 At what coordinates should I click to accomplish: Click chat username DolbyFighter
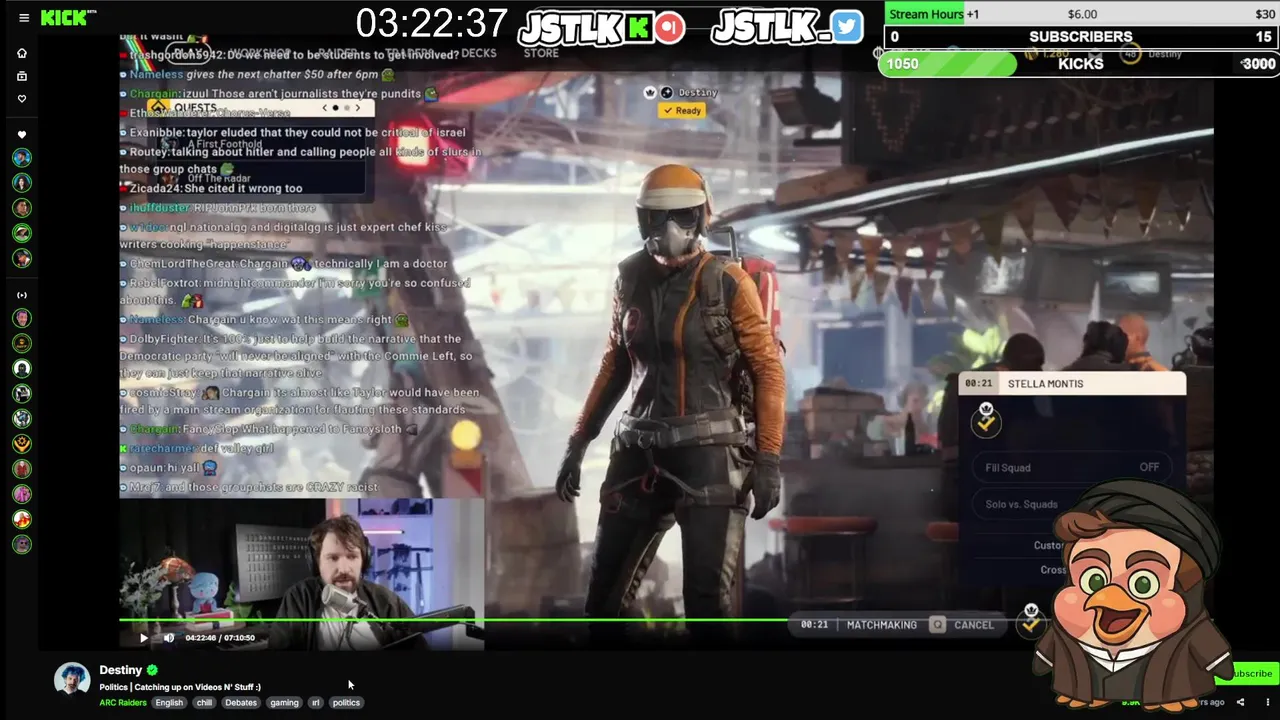coord(164,339)
